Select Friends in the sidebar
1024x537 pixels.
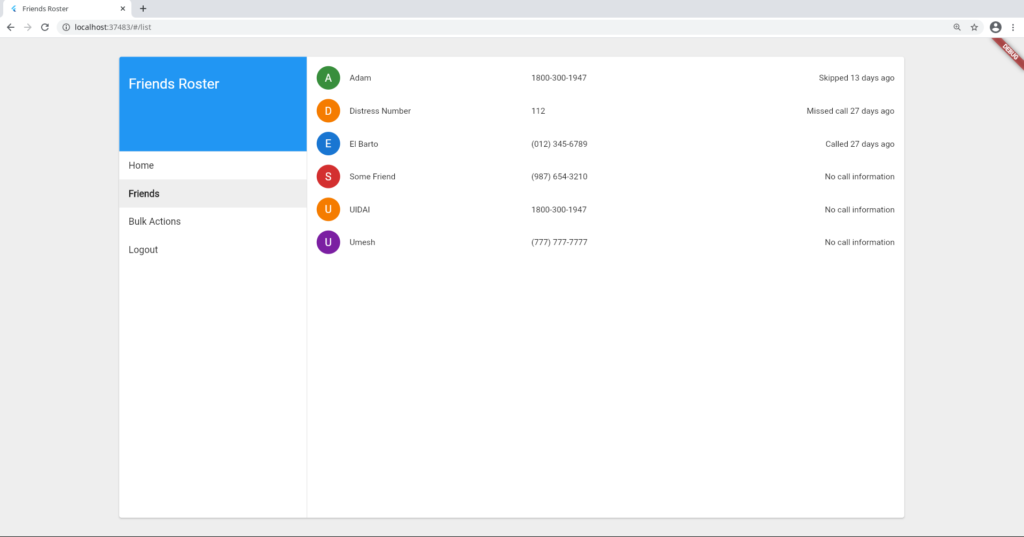tap(213, 193)
